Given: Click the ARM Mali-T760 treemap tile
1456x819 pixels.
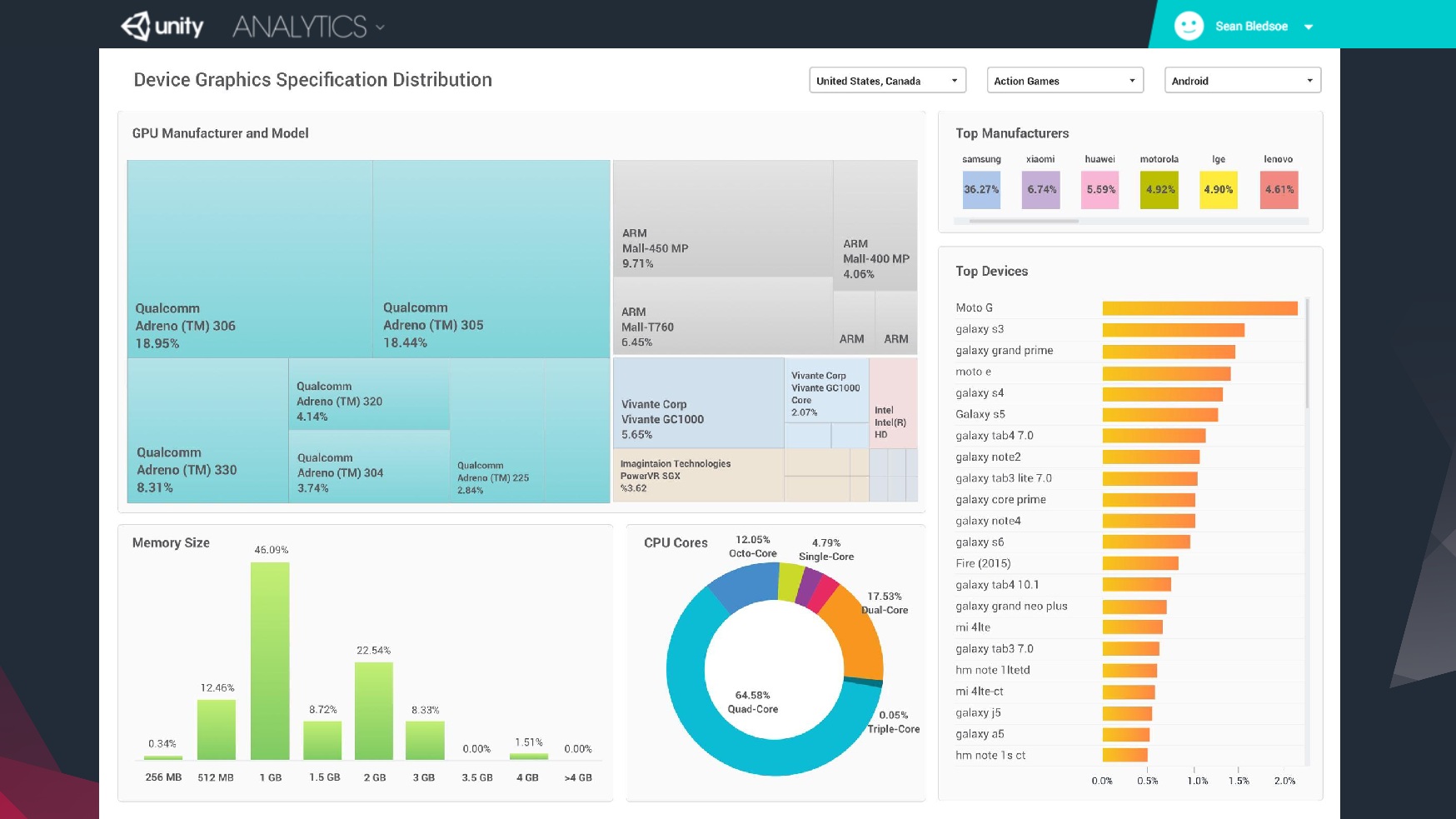Looking at the screenshot, I should click(x=723, y=316).
